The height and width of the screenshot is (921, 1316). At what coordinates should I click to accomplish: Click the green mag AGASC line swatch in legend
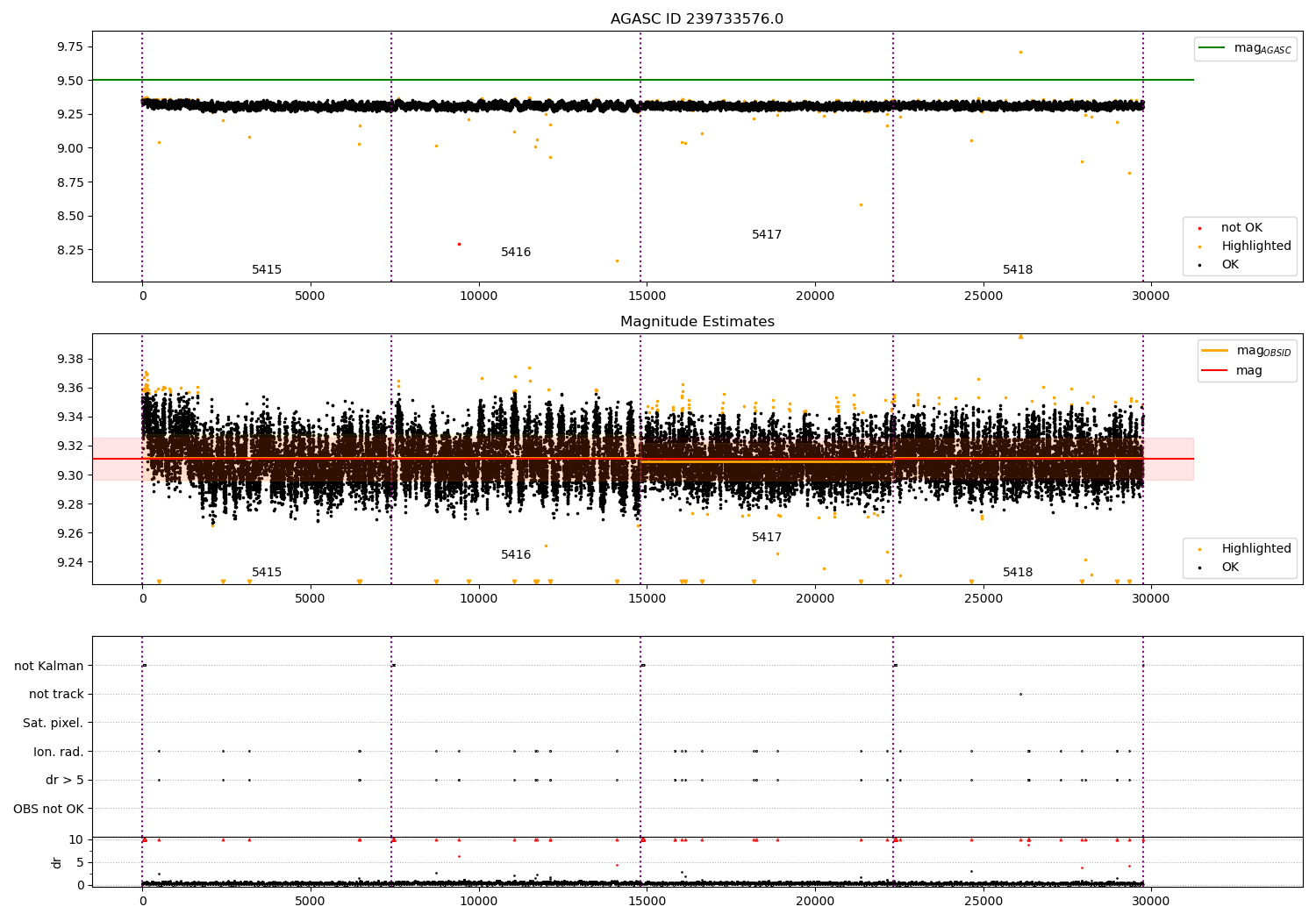pos(1212,48)
